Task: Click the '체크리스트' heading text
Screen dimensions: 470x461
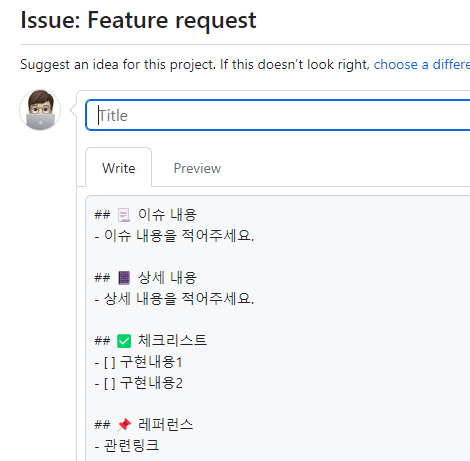Action: (x=172, y=340)
